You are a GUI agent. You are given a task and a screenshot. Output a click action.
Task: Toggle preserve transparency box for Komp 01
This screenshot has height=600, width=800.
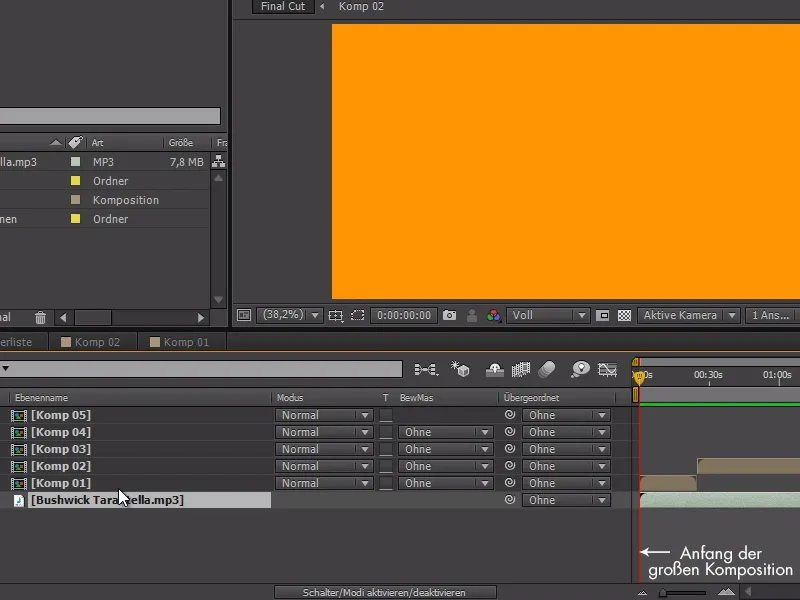click(386, 483)
